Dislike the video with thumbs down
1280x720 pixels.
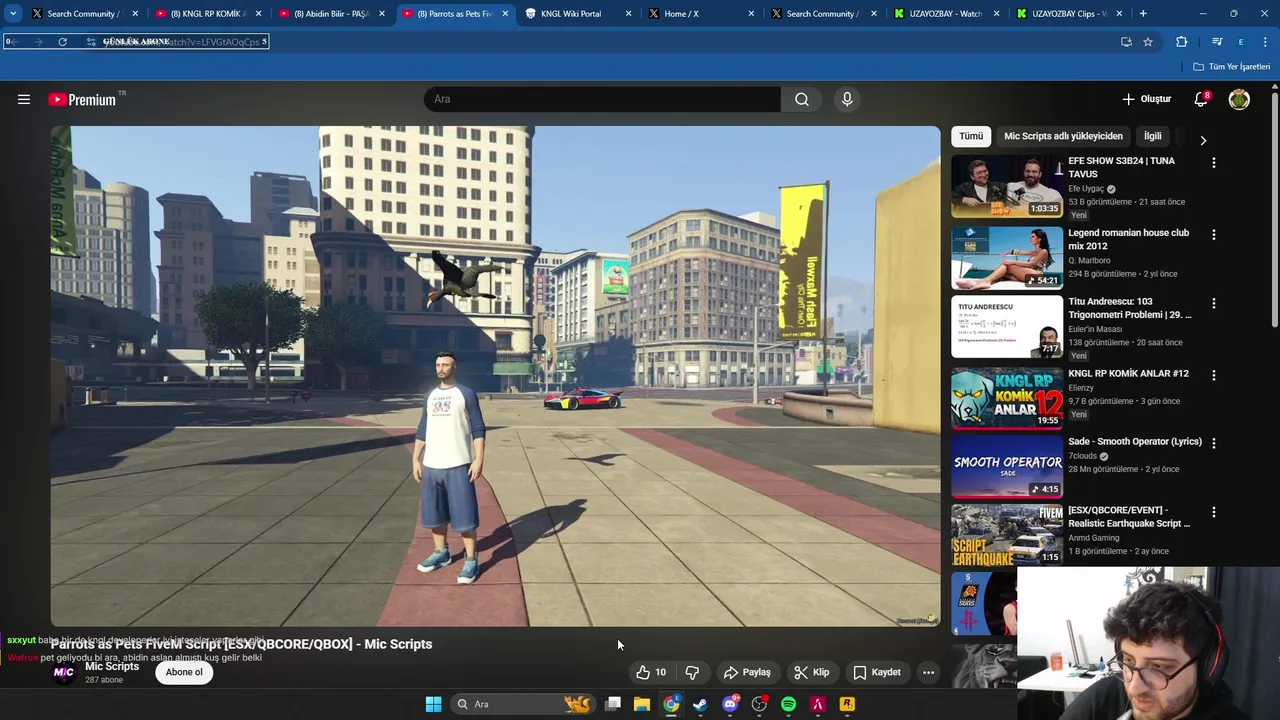692,672
